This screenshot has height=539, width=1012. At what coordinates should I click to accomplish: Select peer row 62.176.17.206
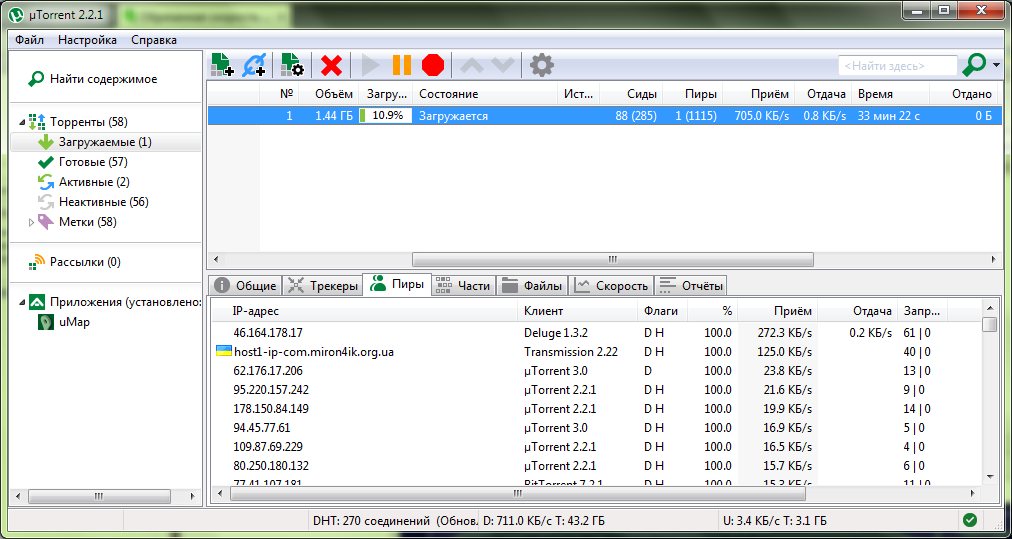coord(597,371)
